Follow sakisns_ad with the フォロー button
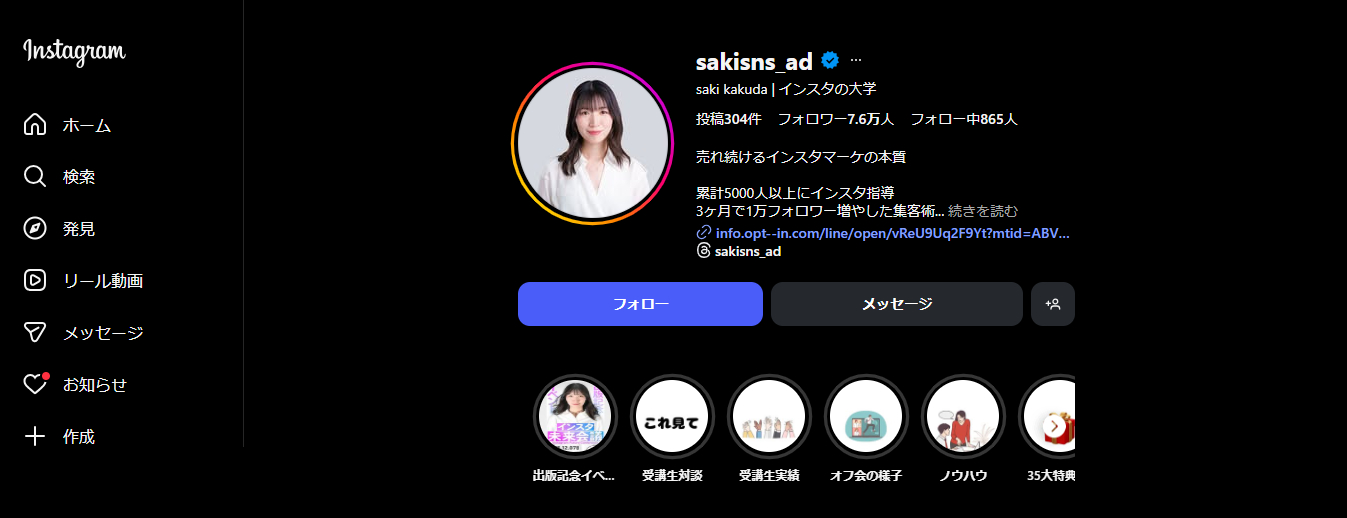The image size is (1347, 518). 640,304
